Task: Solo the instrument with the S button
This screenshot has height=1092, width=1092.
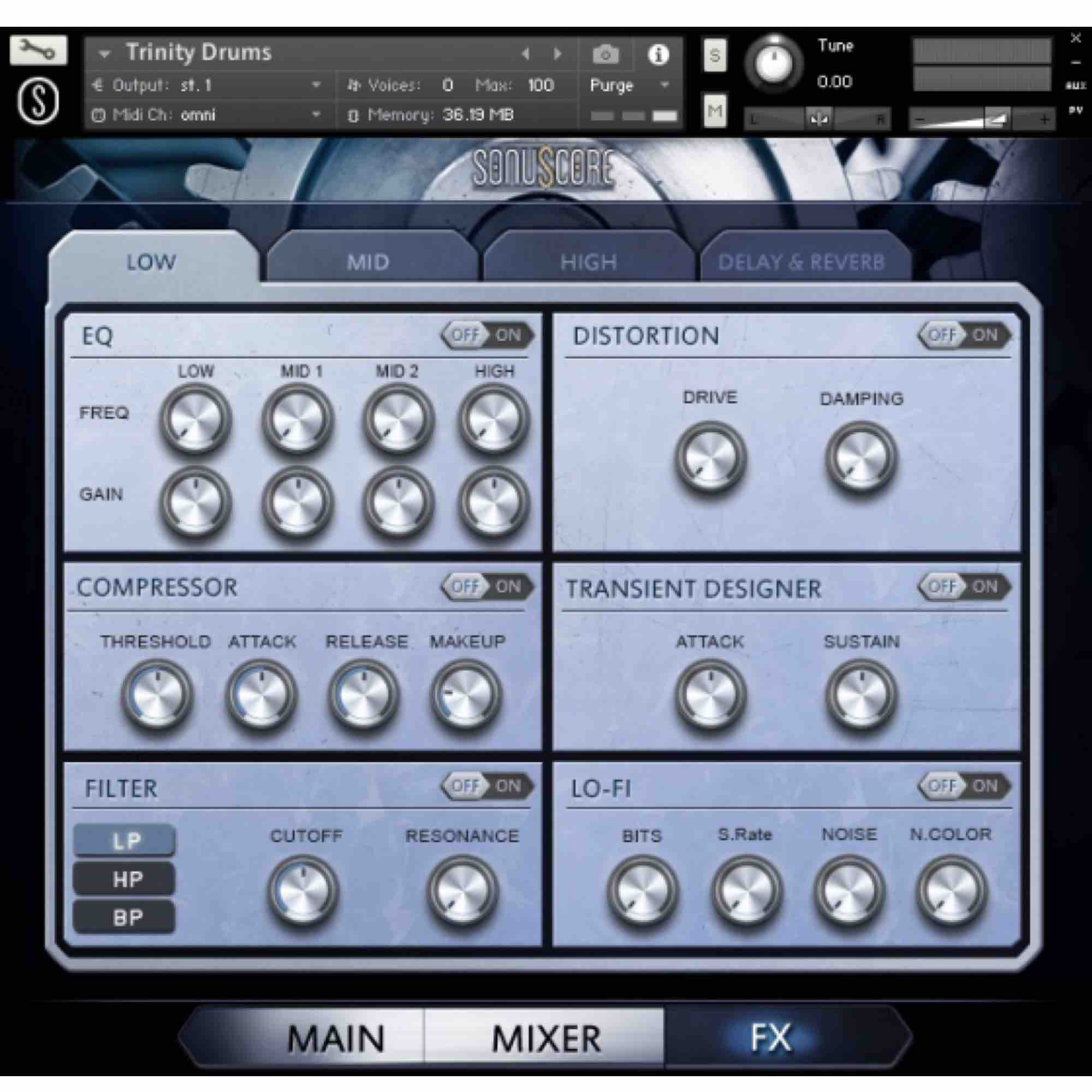Action: 714,55
